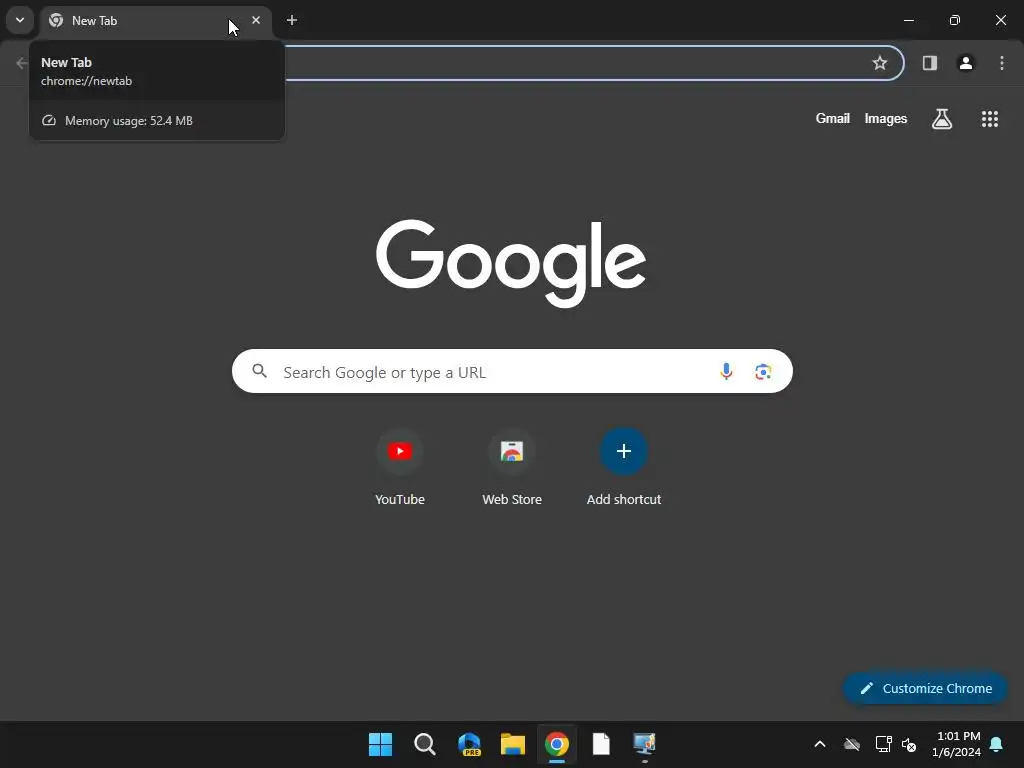Open the Search Labs flask icon

[x=942, y=118]
